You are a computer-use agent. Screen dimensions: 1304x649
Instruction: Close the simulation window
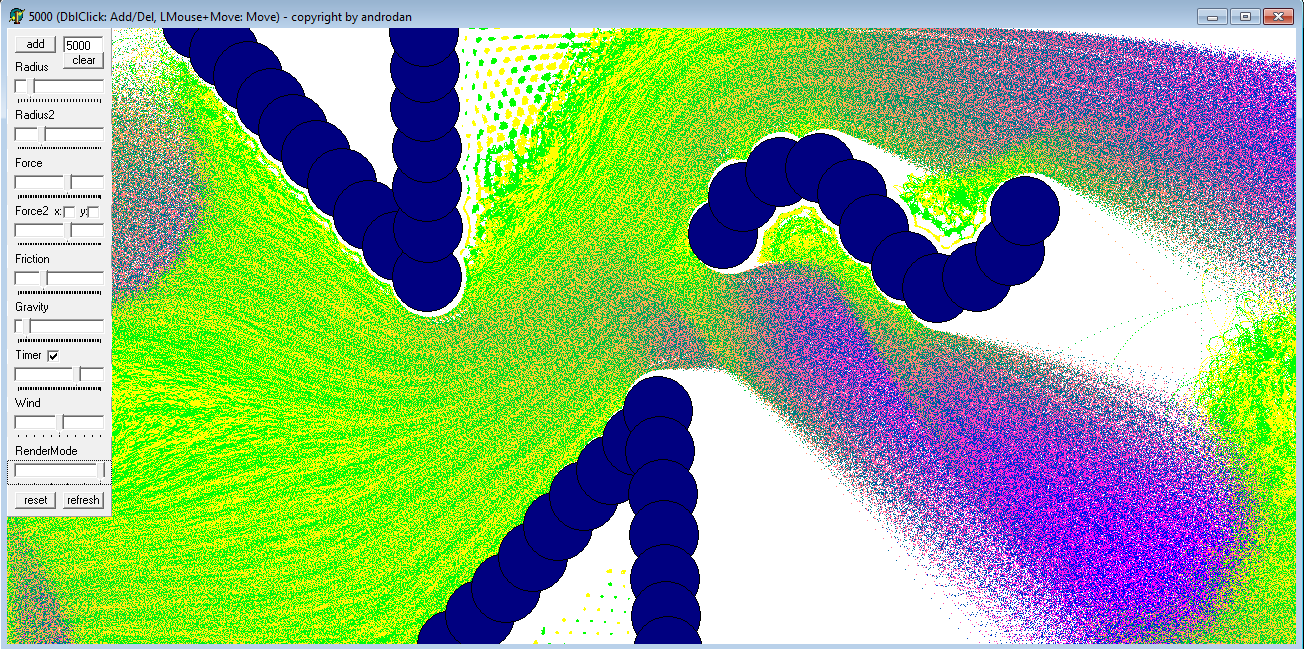pyautogui.click(x=1277, y=16)
